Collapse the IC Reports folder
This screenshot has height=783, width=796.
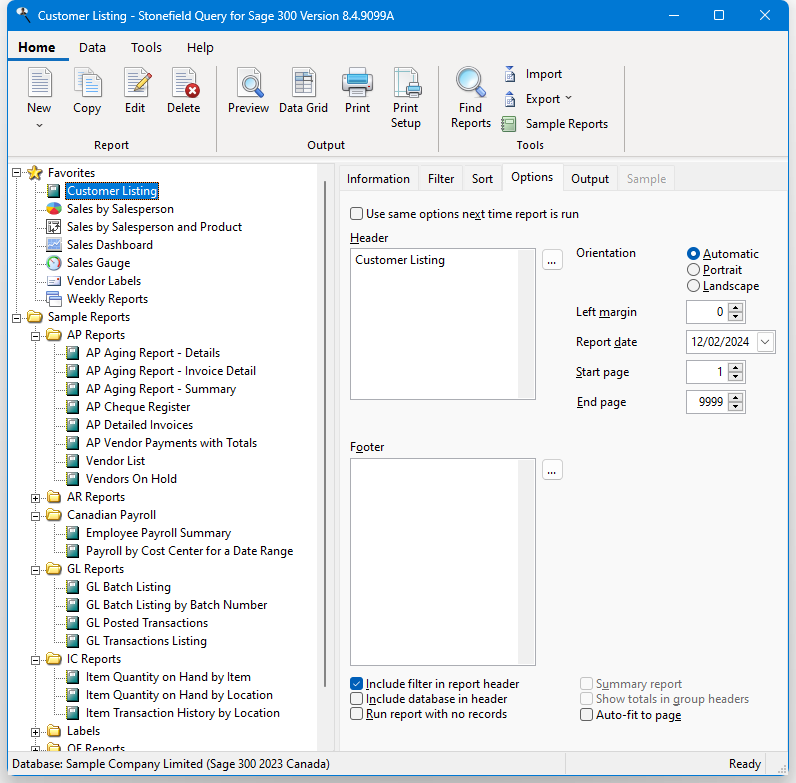coord(36,660)
